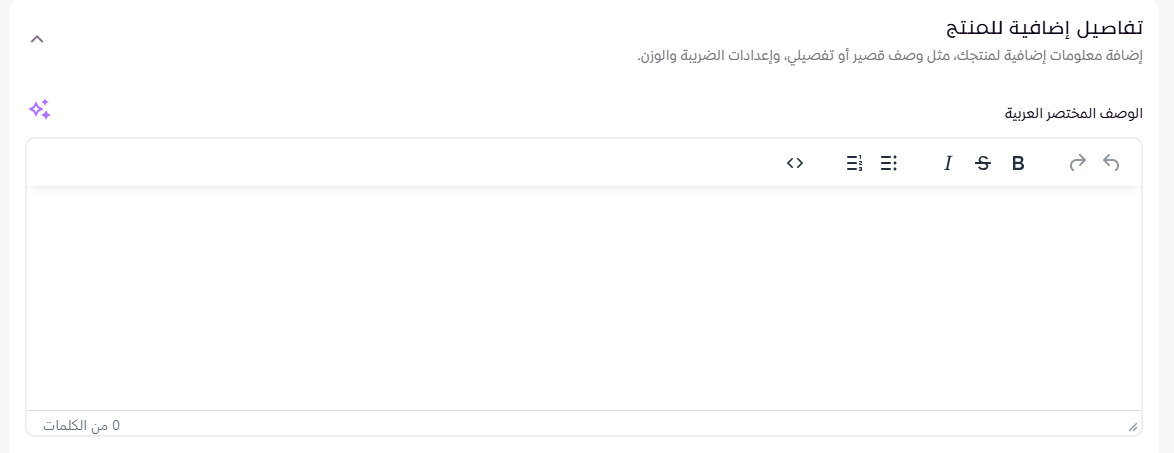Click the label الوصف المختصر العربية
This screenshot has height=453, width=1174.
coord(1073,113)
